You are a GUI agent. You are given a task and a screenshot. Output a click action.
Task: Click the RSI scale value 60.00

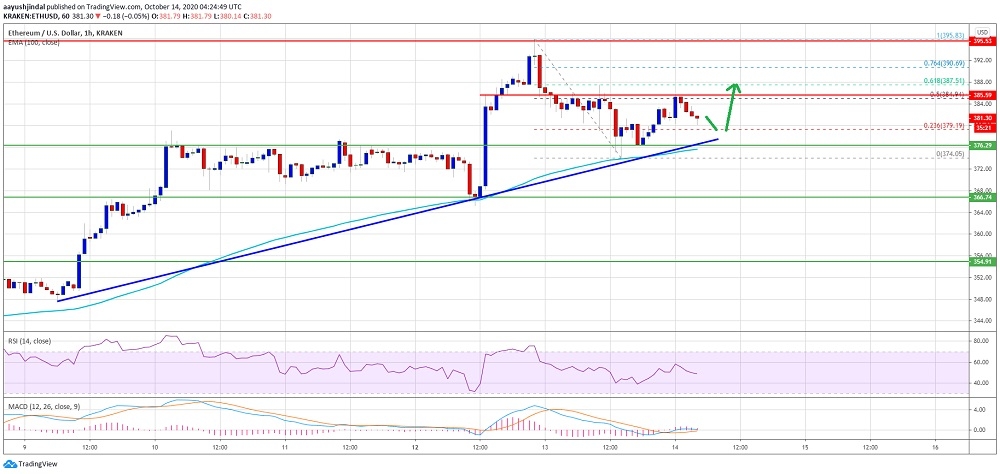coord(980,362)
